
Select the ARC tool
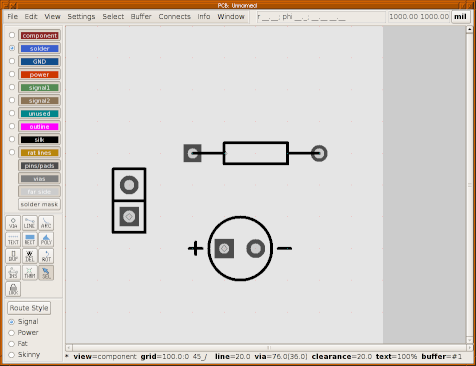[x=46, y=223]
